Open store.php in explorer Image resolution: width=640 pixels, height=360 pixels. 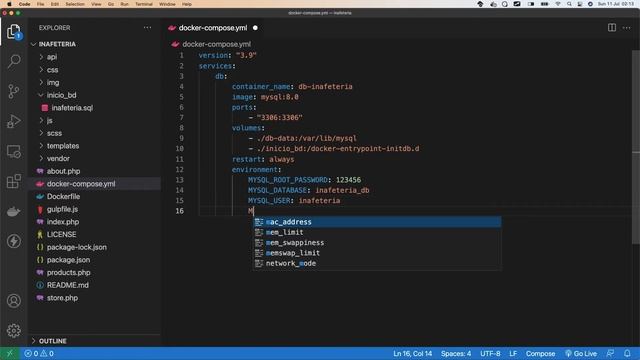tap(62, 298)
